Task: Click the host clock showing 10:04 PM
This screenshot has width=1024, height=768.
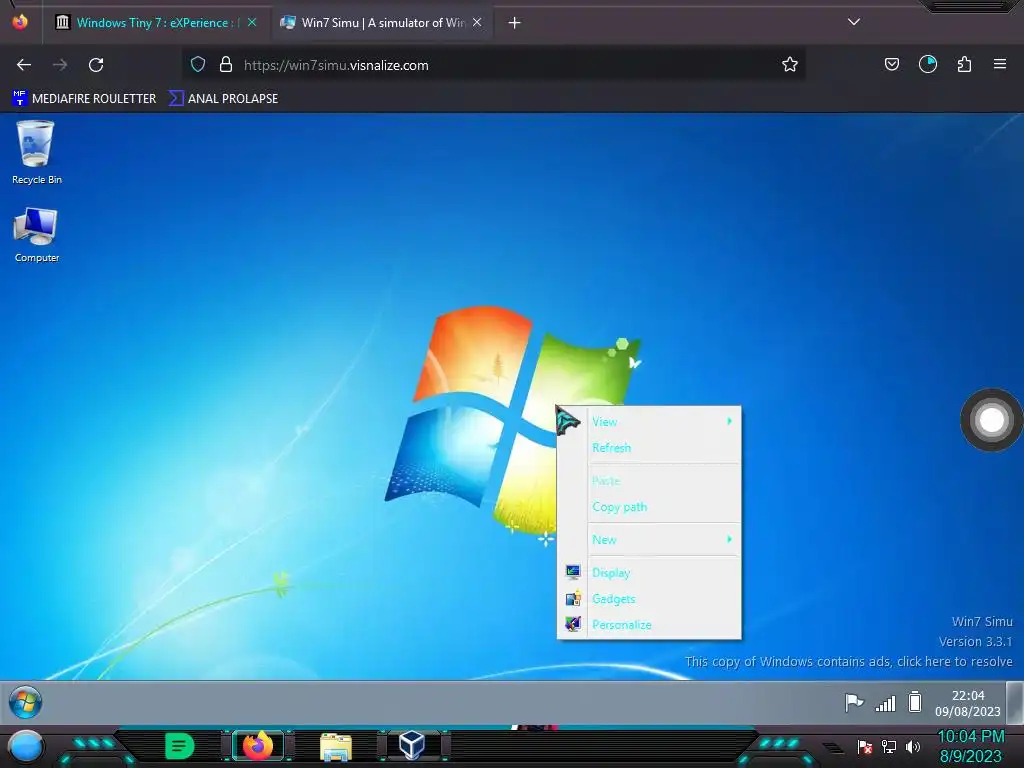Action: tap(970, 746)
